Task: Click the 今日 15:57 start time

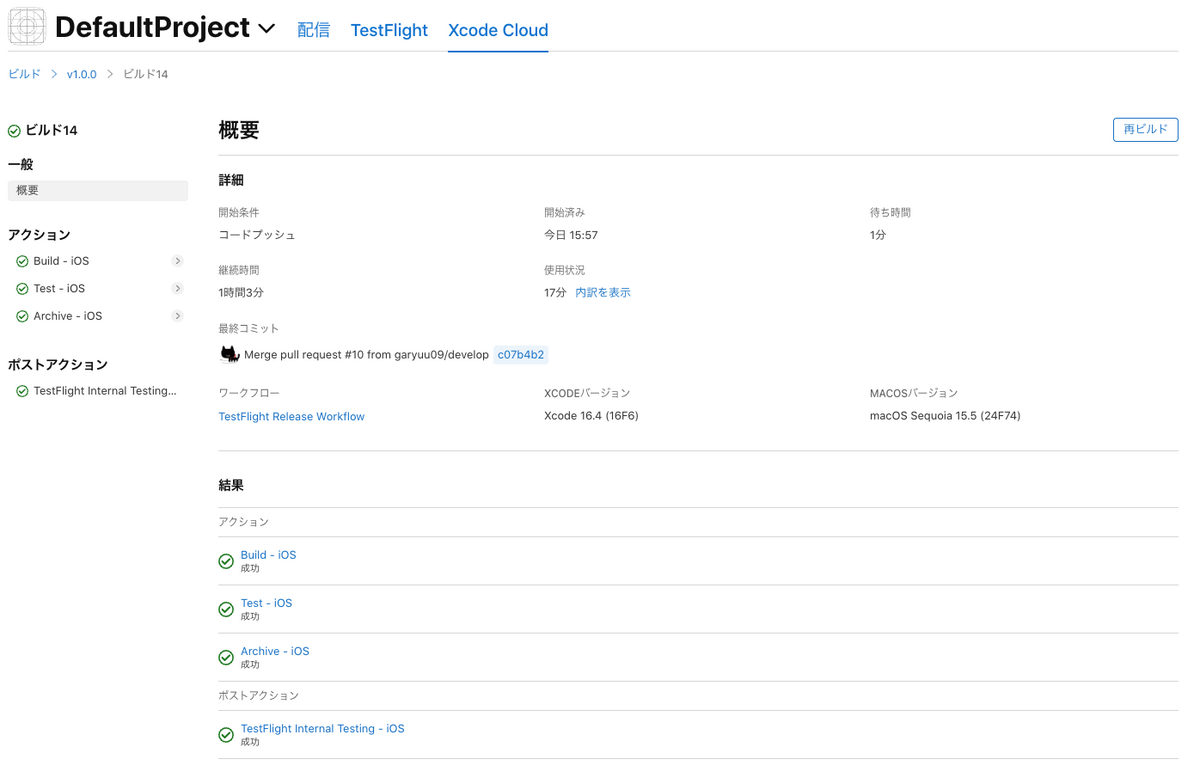Action: pos(571,235)
